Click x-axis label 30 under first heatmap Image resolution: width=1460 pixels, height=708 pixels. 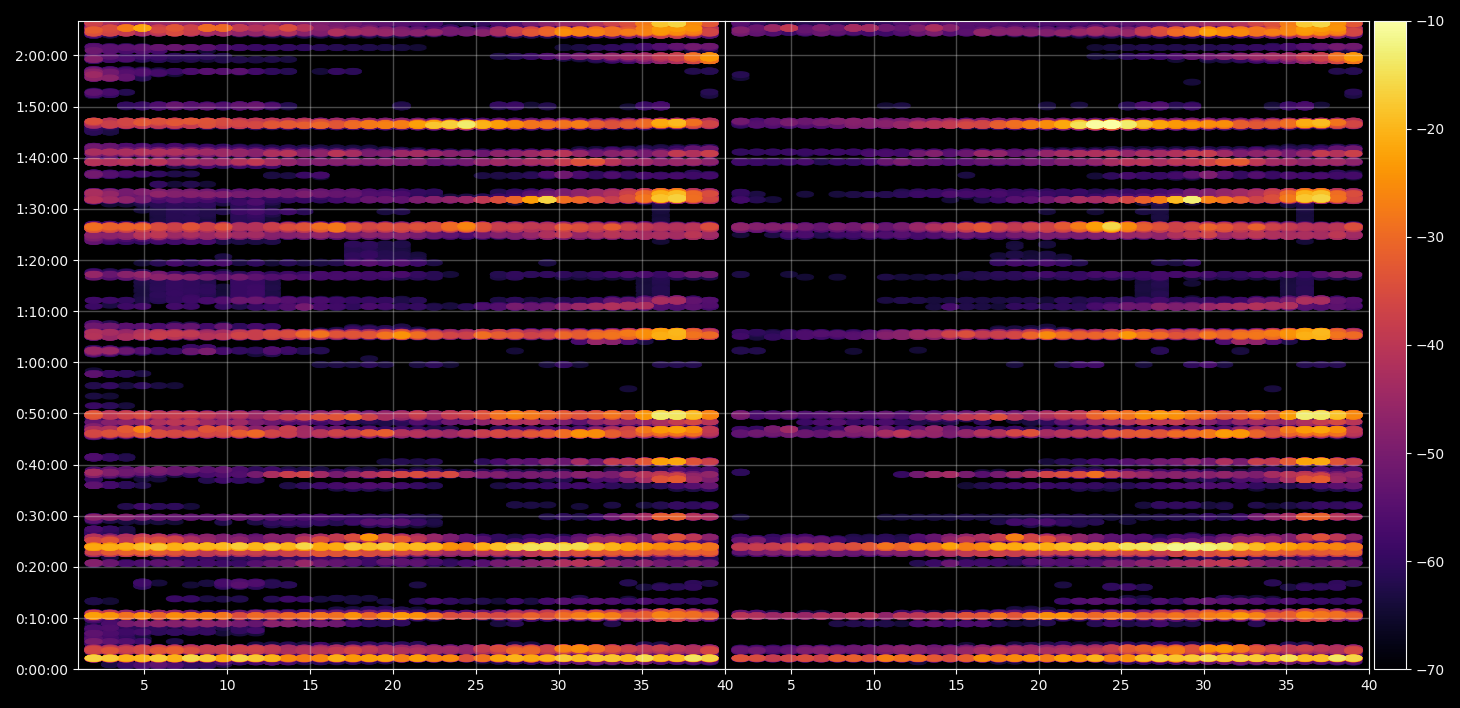pyautogui.click(x=559, y=685)
